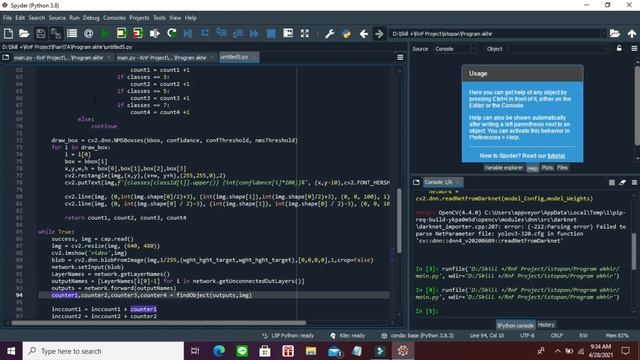Viewport: 640px width, 360px height.
Task: Browse editor tabs with the tab icon
Action: click(x=6, y=58)
